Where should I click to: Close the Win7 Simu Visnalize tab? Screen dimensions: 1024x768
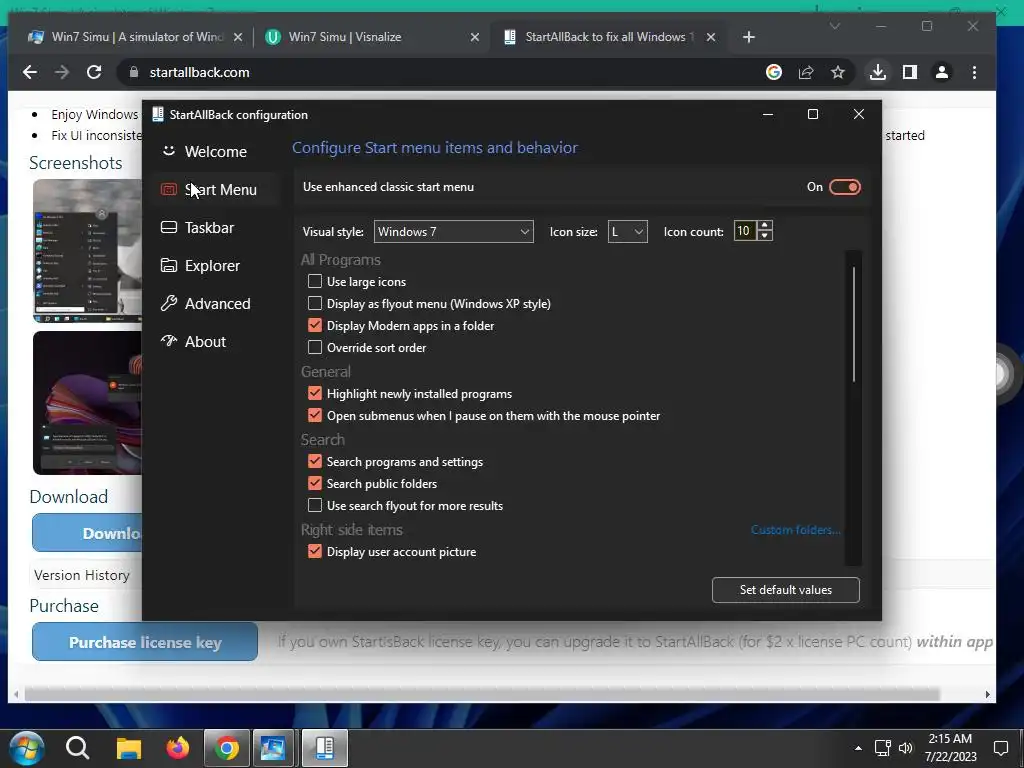(475, 37)
